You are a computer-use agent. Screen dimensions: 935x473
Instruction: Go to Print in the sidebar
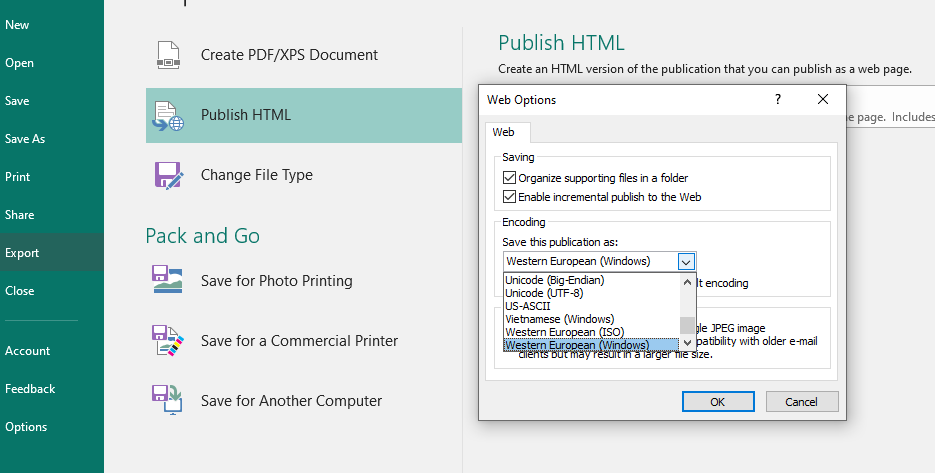[x=18, y=177]
